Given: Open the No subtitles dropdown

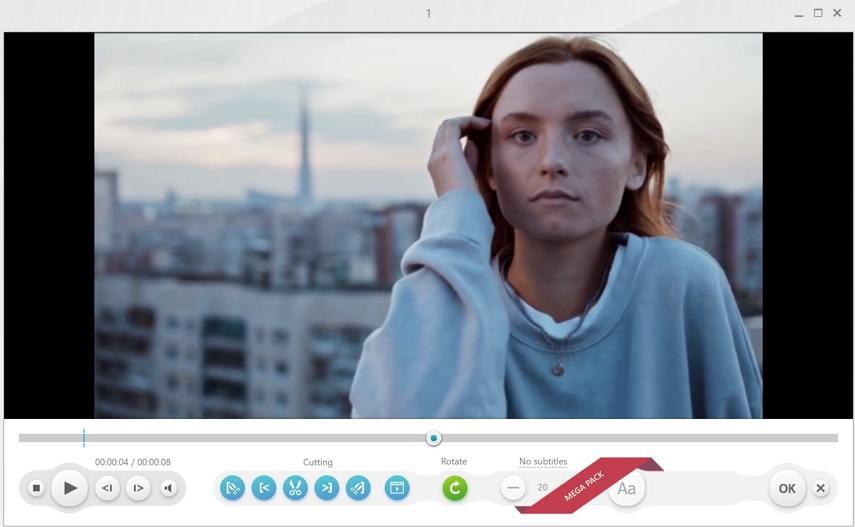Looking at the screenshot, I should tap(543, 462).
